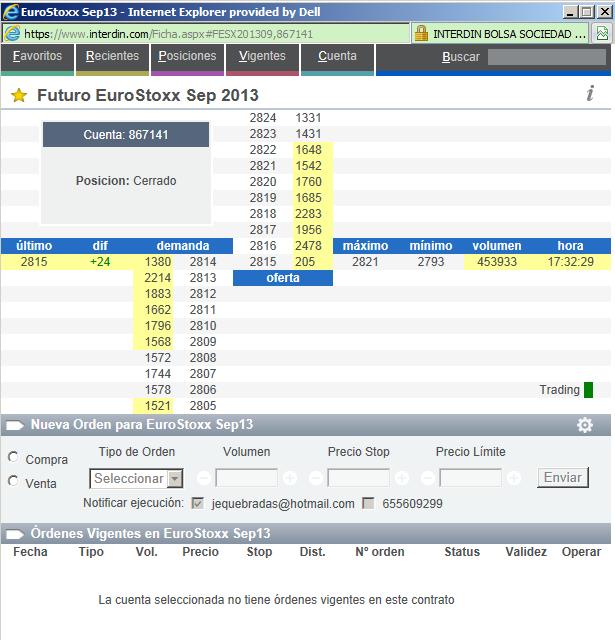Minimize the Internet Explorer window
The height and width of the screenshot is (640, 615).
point(570,12)
